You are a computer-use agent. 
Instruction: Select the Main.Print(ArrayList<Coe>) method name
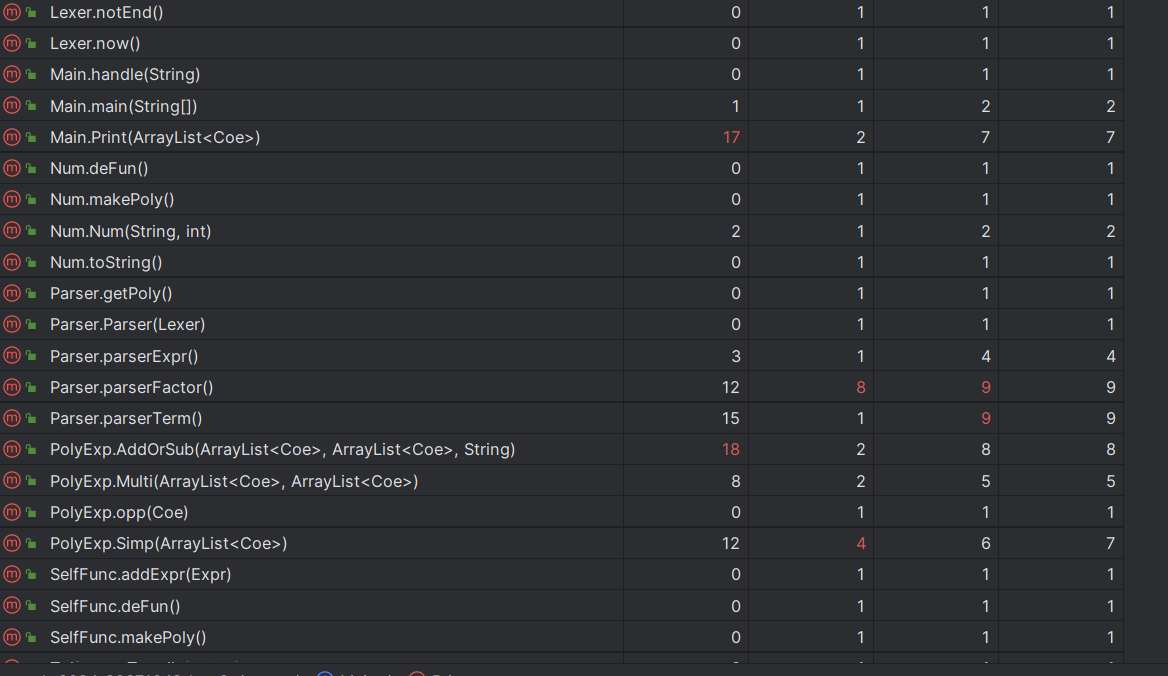[155, 138]
